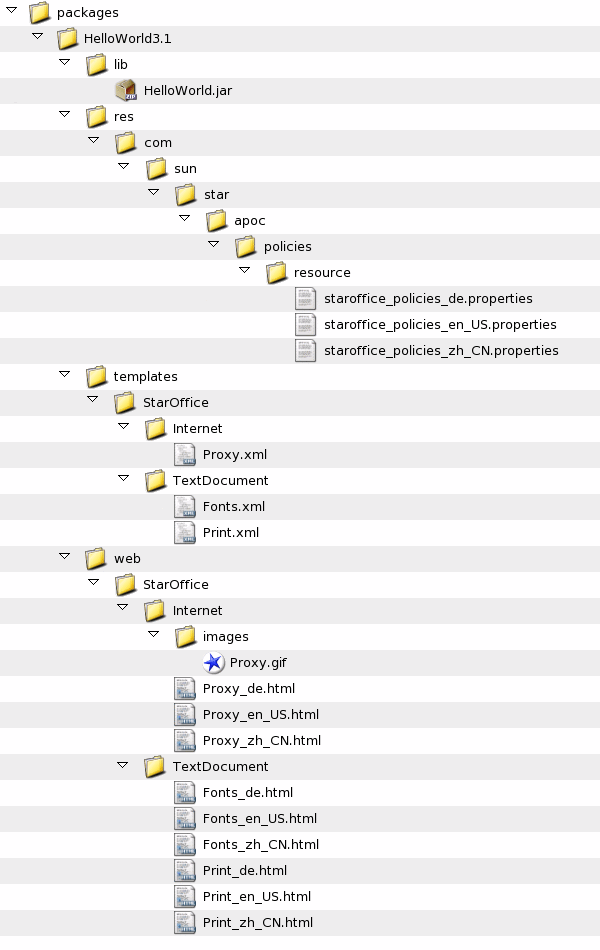Viewport: 600px width, 950px height.
Task: Click the apoc folder icon
Action: coord(216,221)
